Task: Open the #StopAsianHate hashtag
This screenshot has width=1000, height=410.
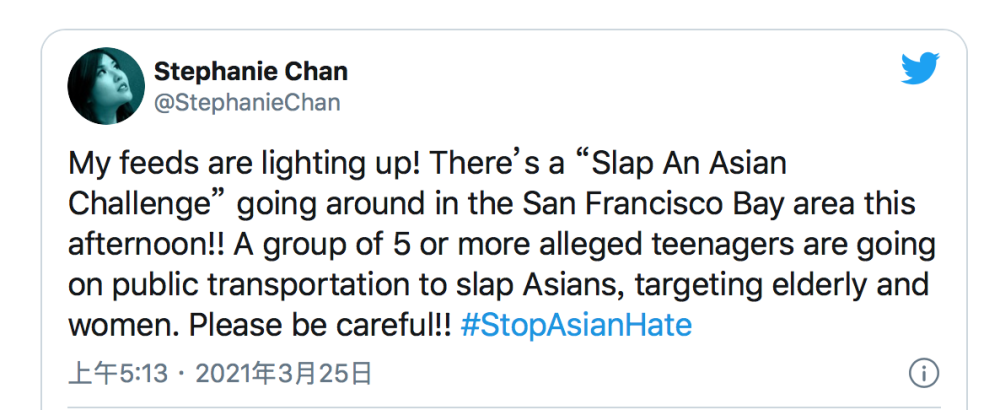Action: pos(576,326)
